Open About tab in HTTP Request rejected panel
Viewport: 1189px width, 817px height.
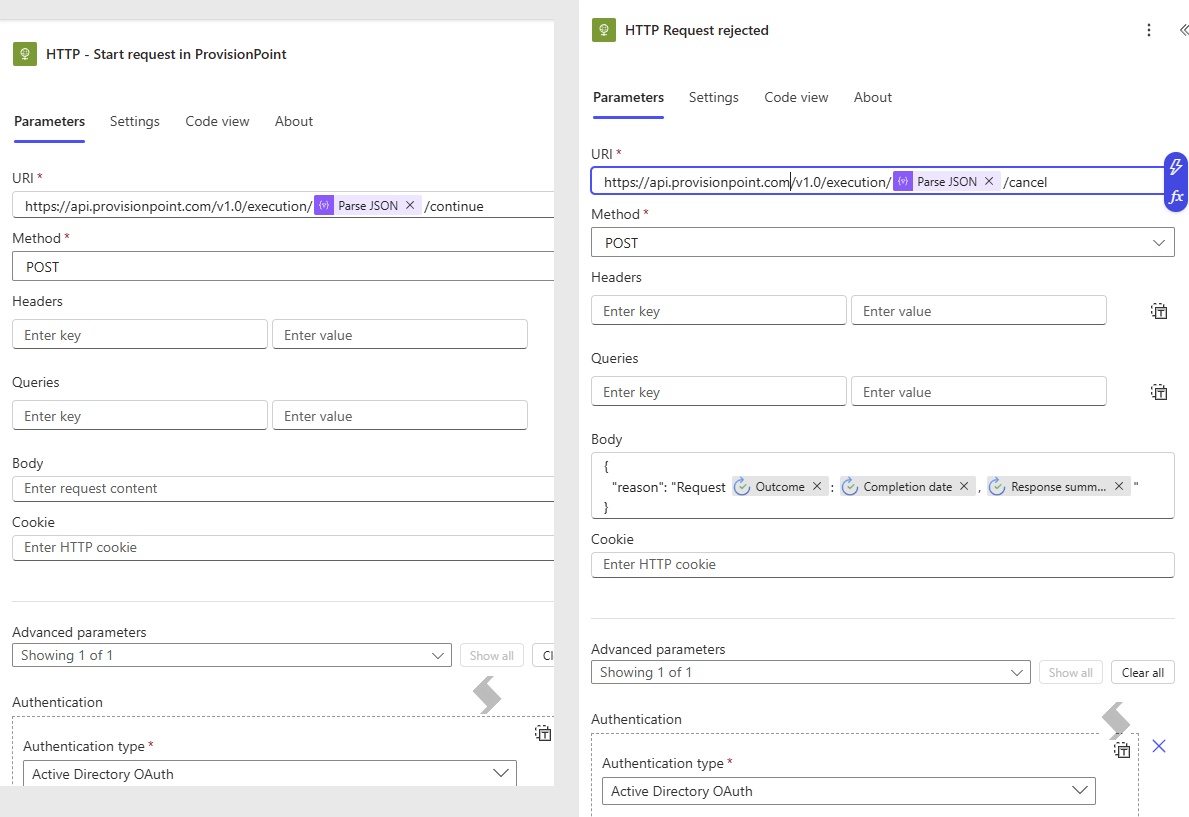873,97
